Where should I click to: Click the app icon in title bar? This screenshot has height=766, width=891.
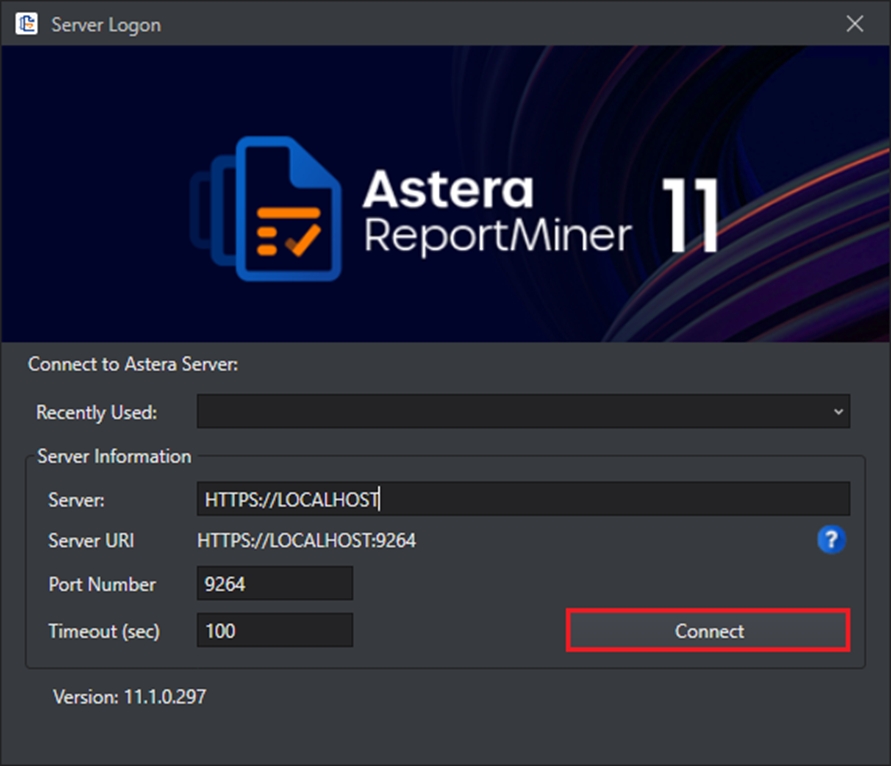click(x=27, y=24)
